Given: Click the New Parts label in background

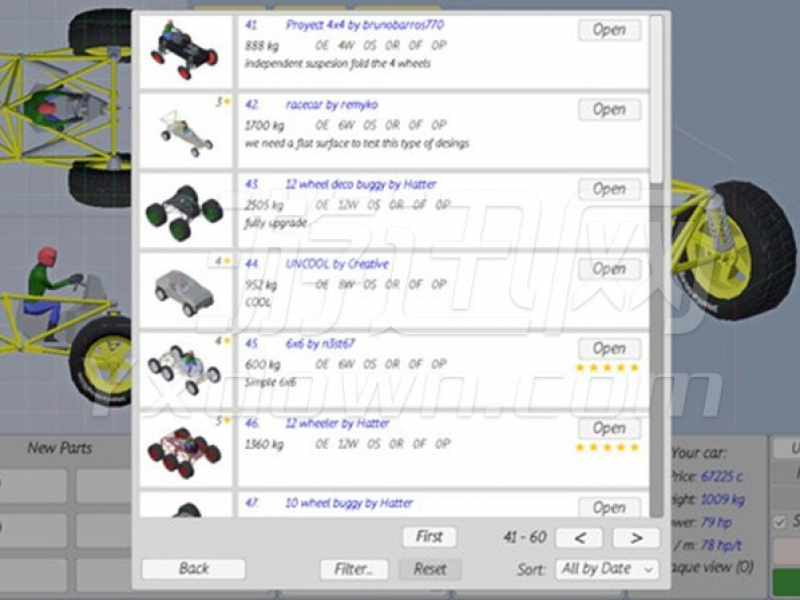Looking at the screenshot, I should pos(60,448).
